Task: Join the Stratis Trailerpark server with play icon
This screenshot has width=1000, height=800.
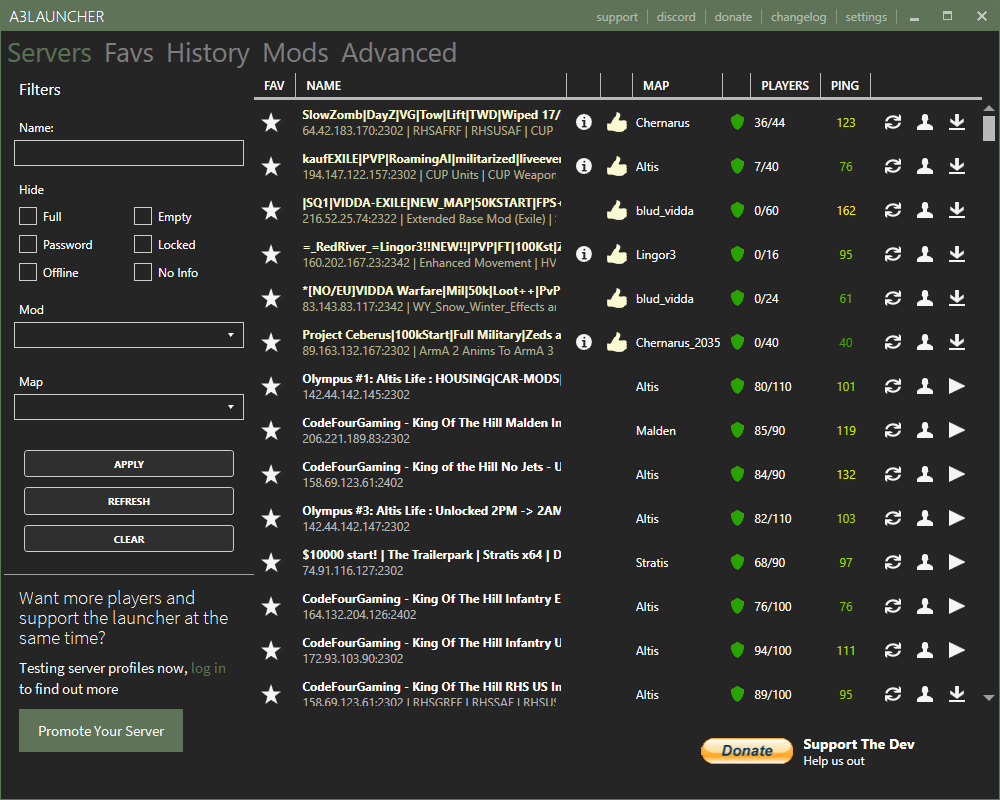Action: (957, 562)
